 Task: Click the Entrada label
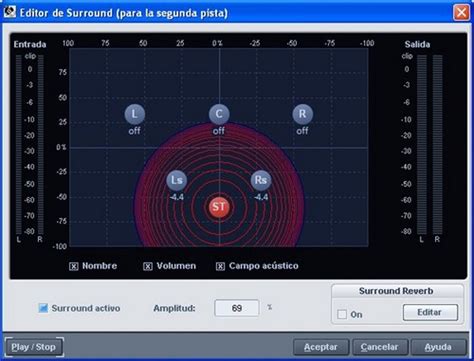(30, 44)
